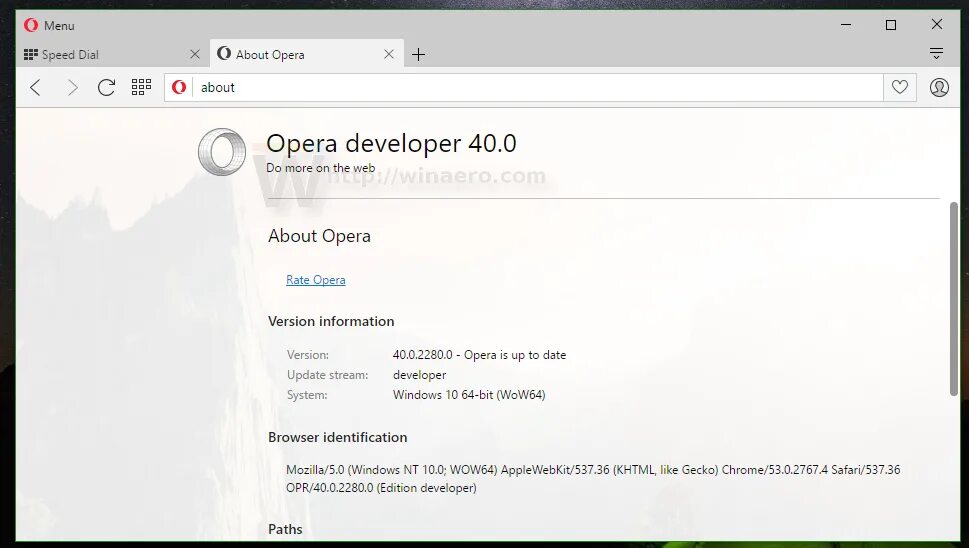Click the Opera badge in address bar
The width and height of the screenshot is (969, 548).
click(x=179, y=87)
